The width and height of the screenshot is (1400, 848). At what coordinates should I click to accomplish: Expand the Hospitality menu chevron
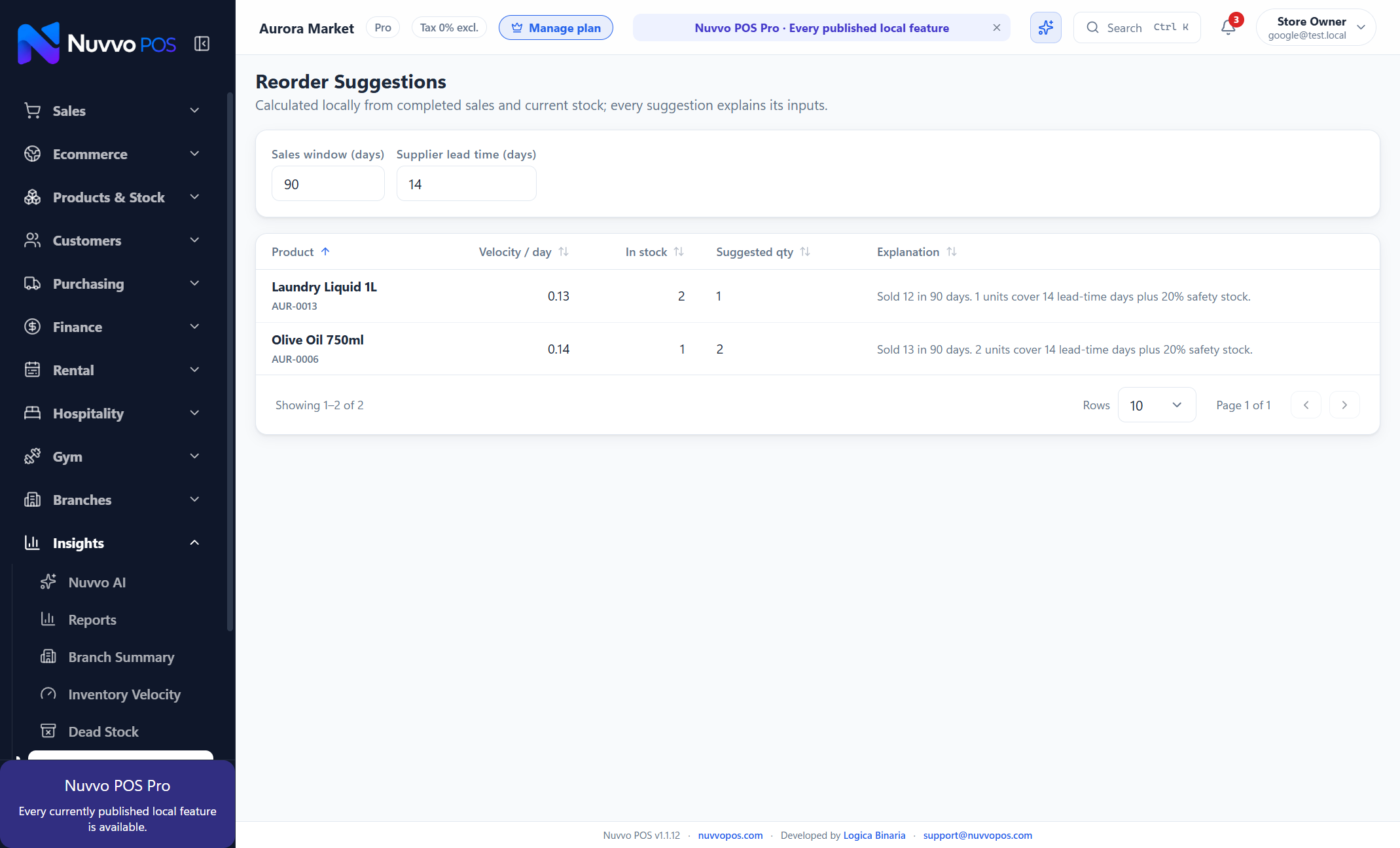click(194, 413)
